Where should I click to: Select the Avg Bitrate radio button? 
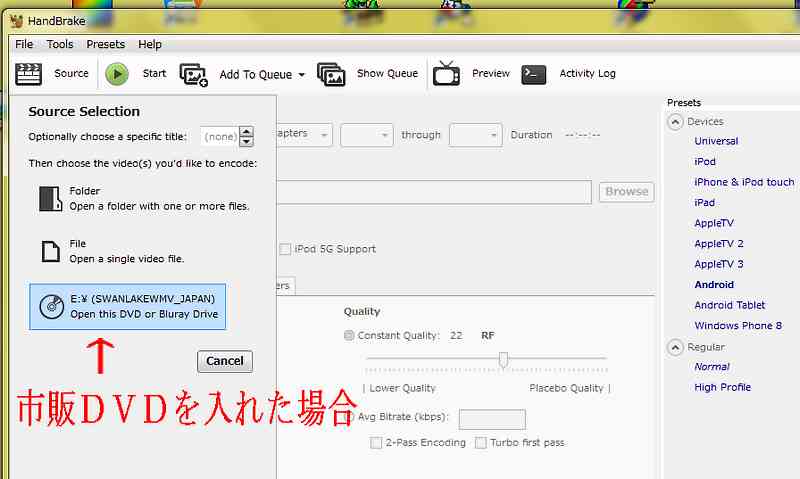click(349, 417)
